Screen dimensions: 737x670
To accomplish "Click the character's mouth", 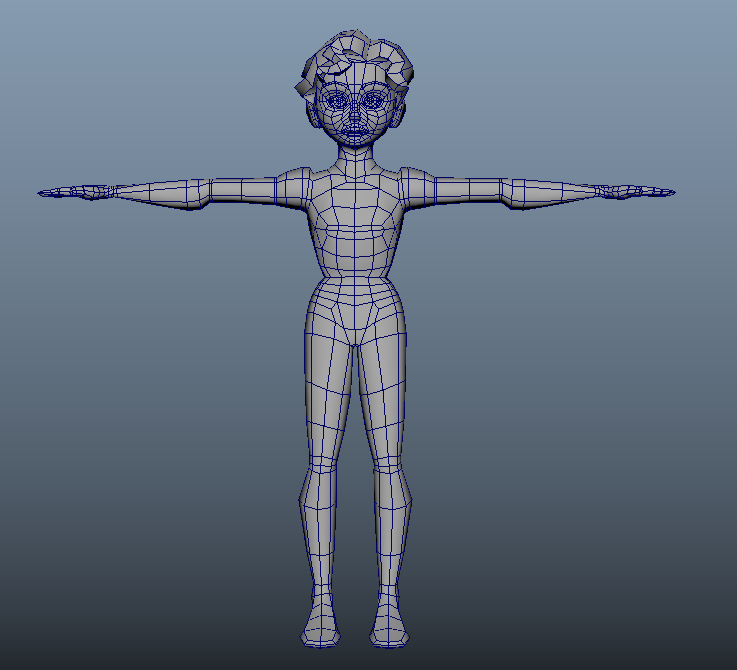I will tap(355, 129).
